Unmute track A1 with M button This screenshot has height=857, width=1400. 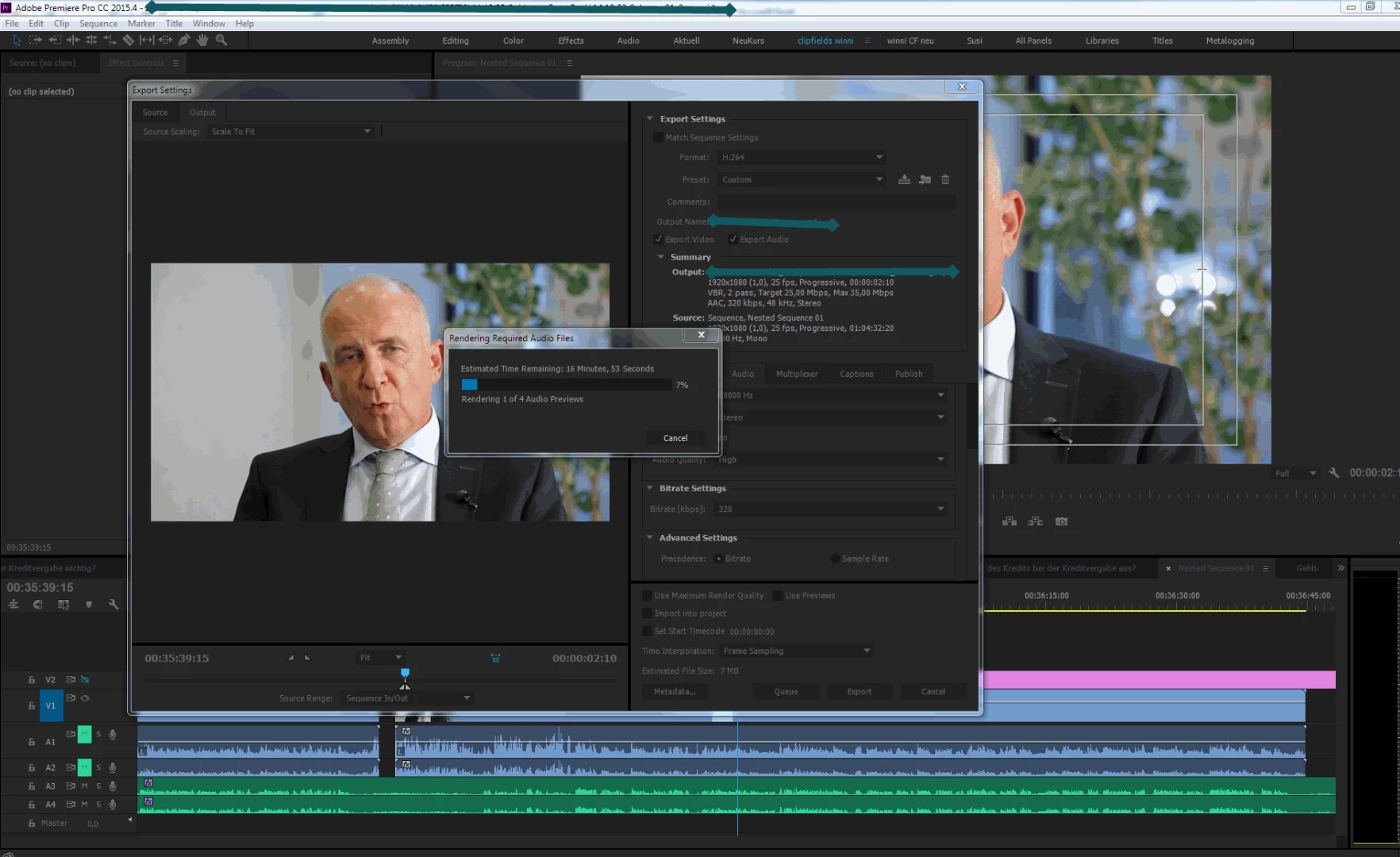[x=84, y=735]
